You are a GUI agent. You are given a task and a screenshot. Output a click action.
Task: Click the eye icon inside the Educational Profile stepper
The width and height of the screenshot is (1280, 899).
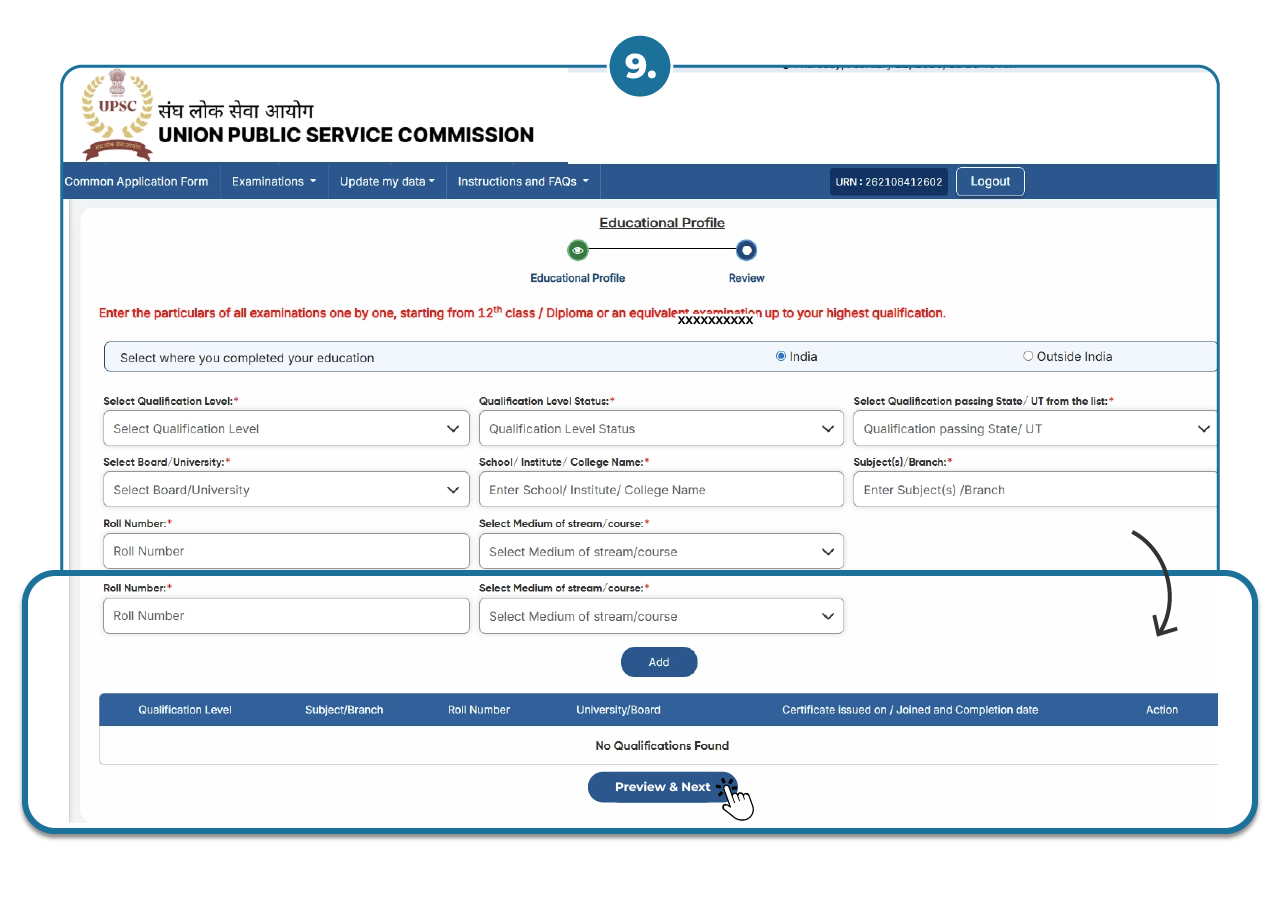(578, 251)
